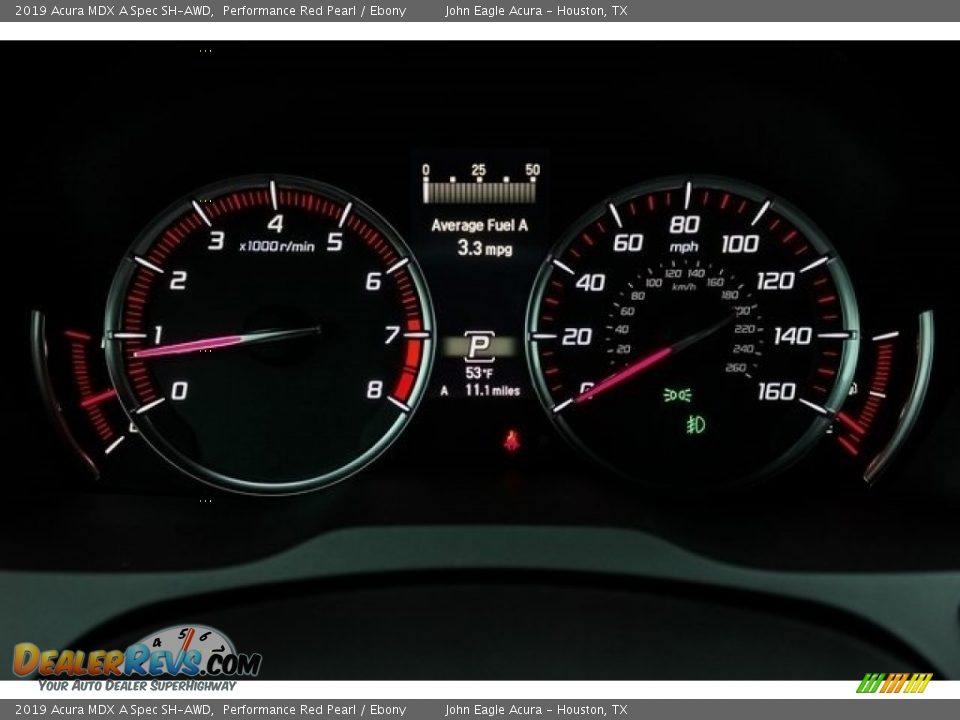Viewport: 960px width, 720px height.
Task: Click the 11.1 miles trip reading
Action: click(492, 391)
